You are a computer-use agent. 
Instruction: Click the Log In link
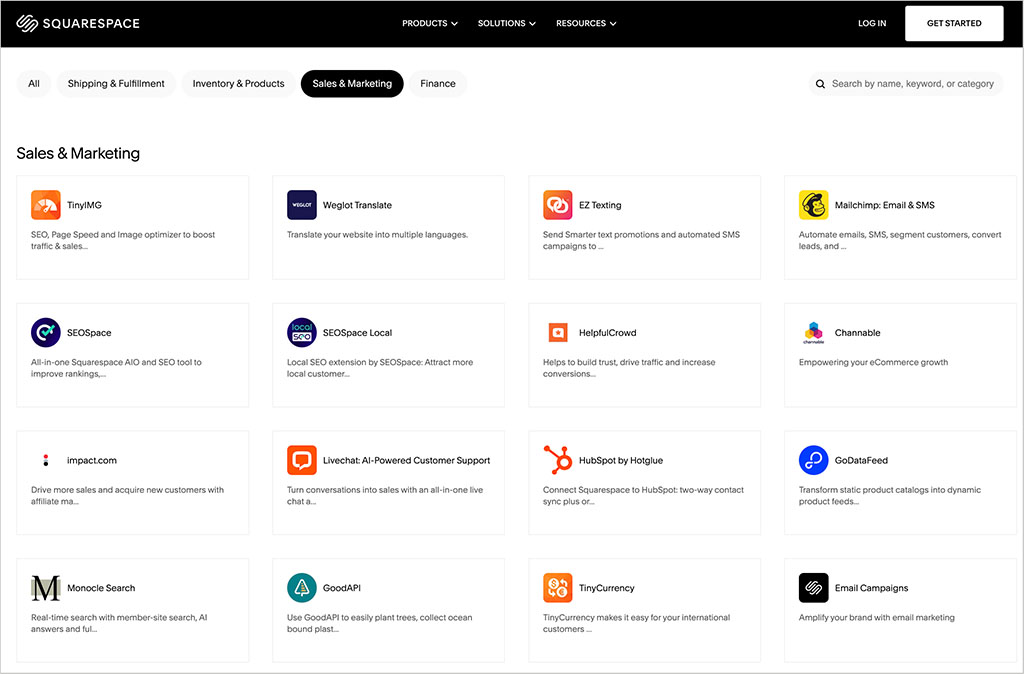point(872,24)
